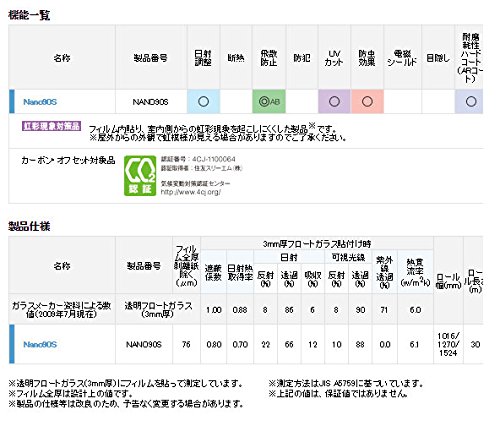Click the 日射熱取得率 column header
This screenshot has width=500, height=426.
(x=240, y=273)
